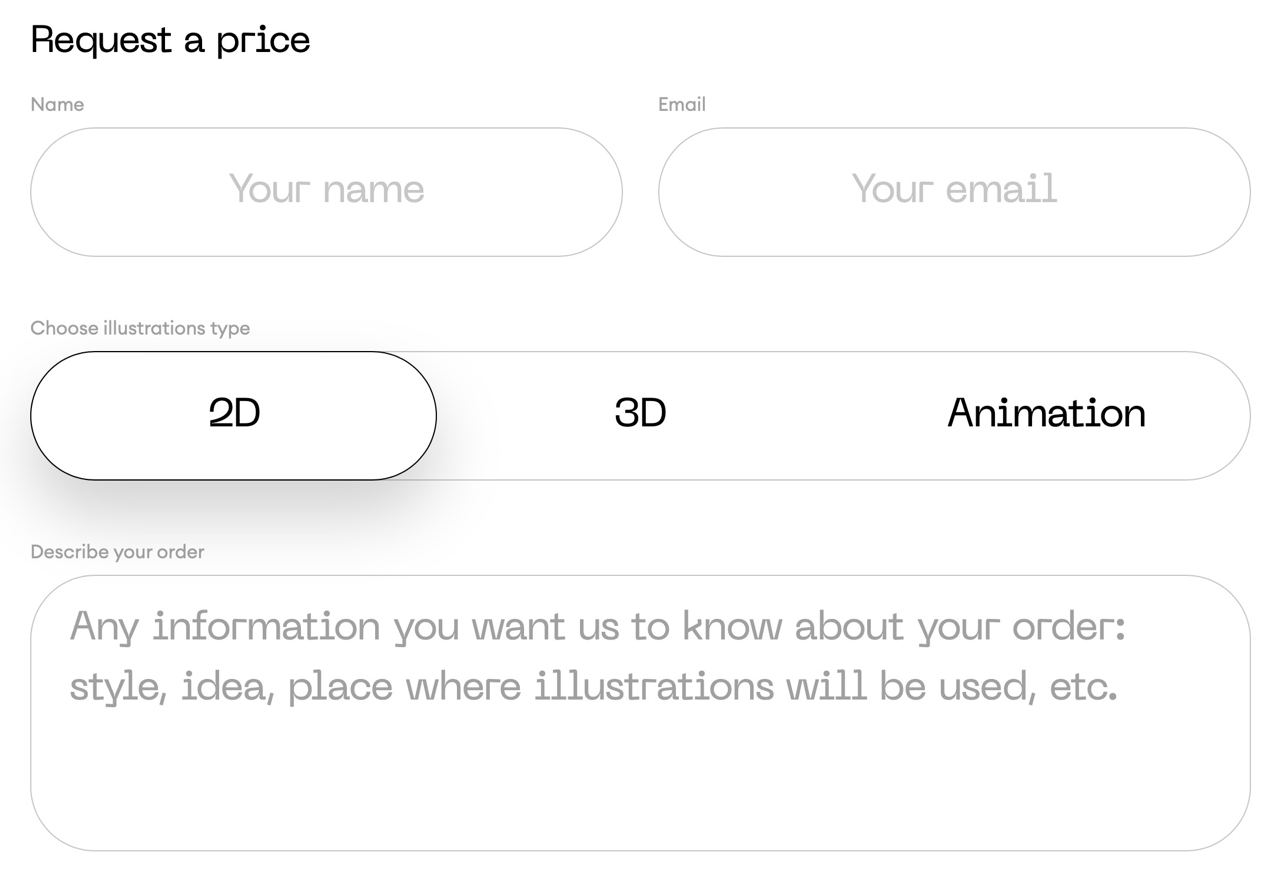Click the Name field label
This screenshot has width=1280, height=894.
pyautogui.click(x=57, y=104)
